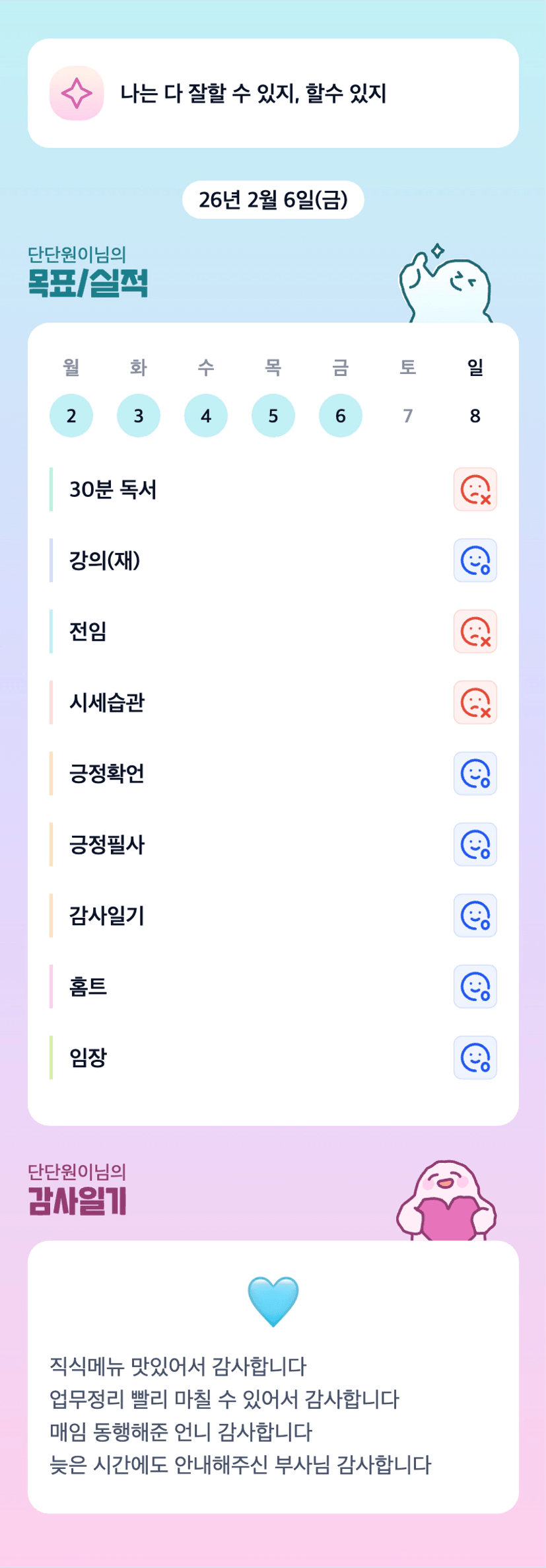Select Sunday the 8th date
546x1568 pixels.
tap(475, 416)
